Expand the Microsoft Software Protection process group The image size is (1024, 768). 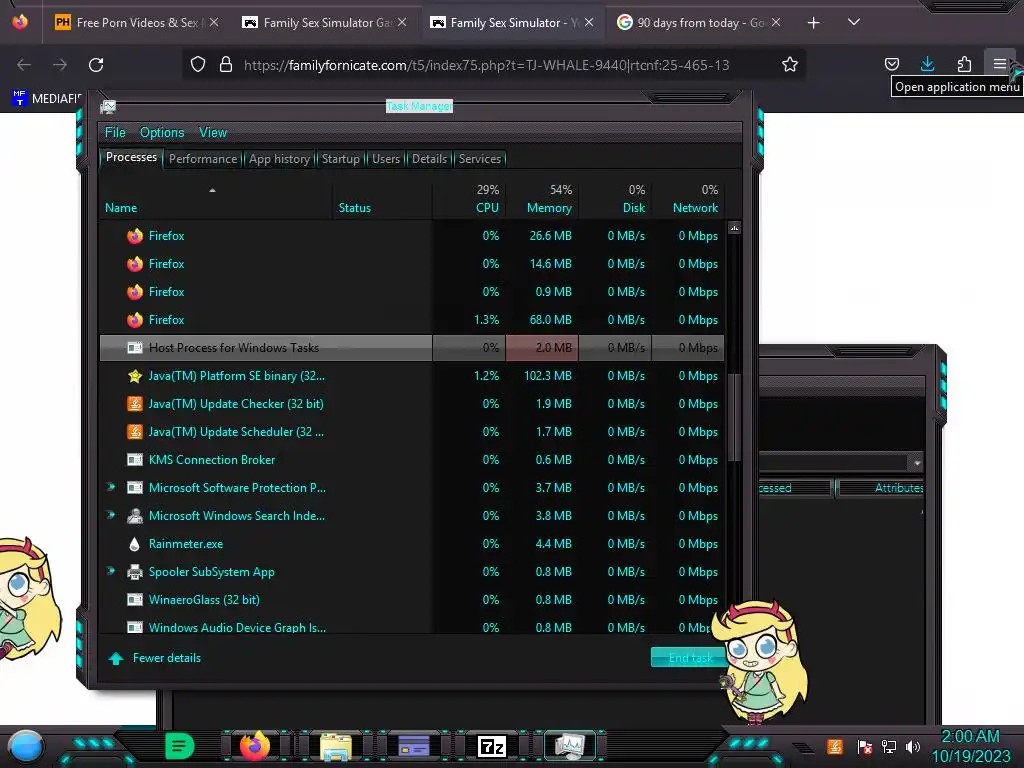click(x=111, y=487)
